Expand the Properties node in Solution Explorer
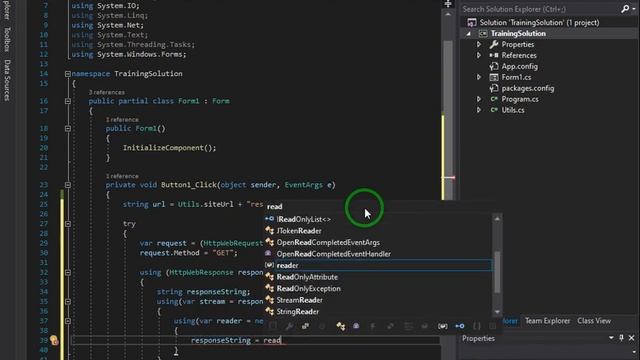 coord(479,44)
